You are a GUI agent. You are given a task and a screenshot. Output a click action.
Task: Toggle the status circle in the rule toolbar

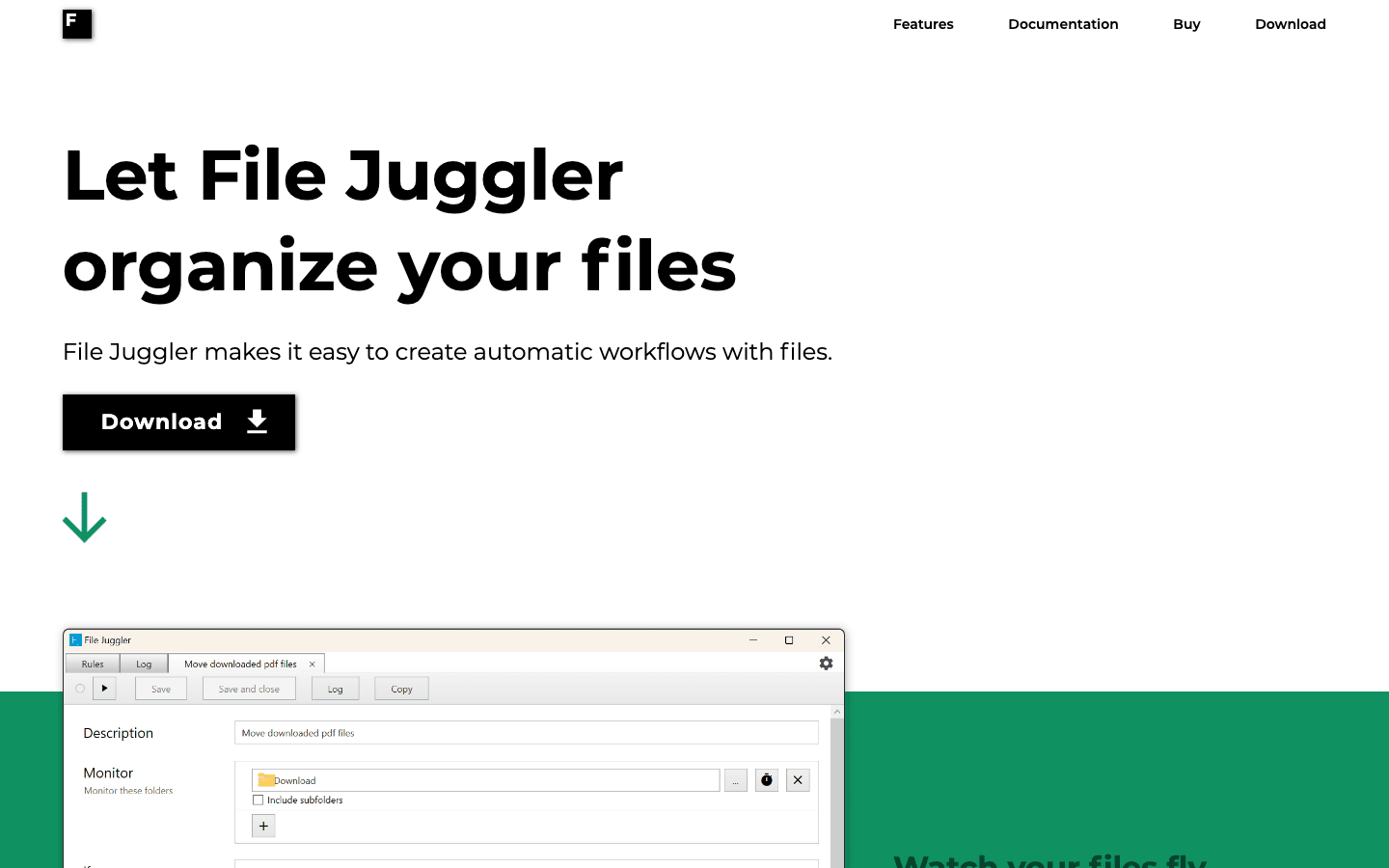80,688
